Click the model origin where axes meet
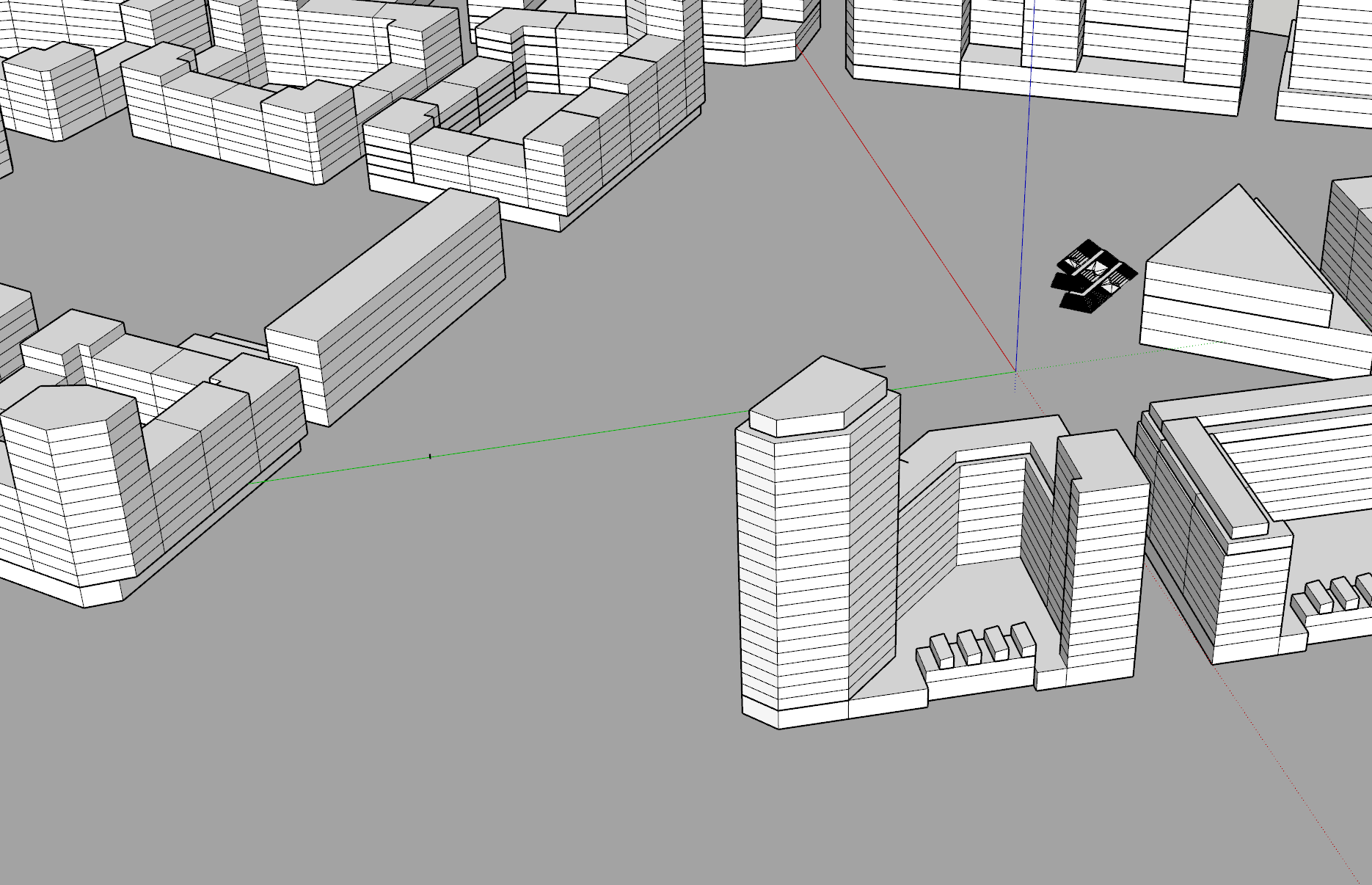Image resolution: width=1372 pixels, height=885 pixels. [1015, 373]
